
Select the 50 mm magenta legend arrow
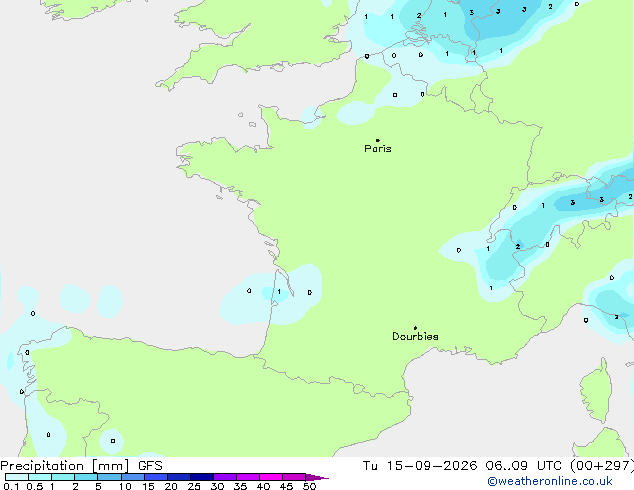coord(317,477)
